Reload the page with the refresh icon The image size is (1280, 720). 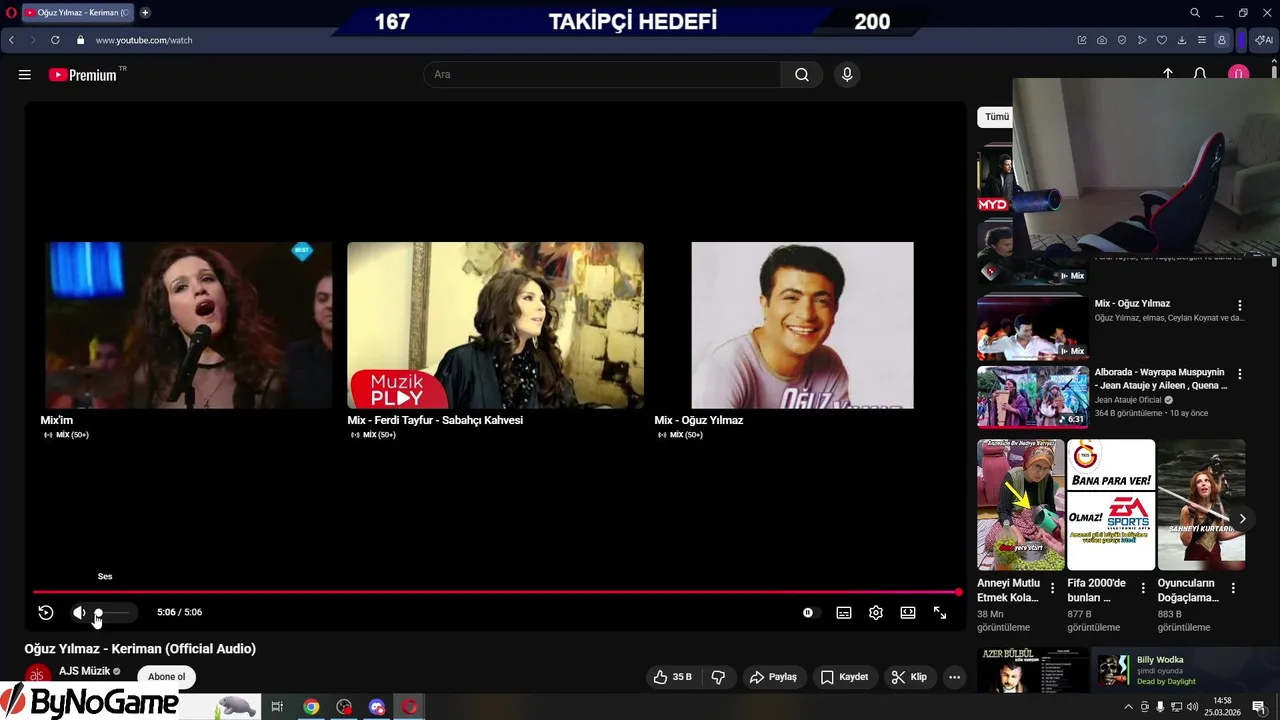(x=55, y=40)
